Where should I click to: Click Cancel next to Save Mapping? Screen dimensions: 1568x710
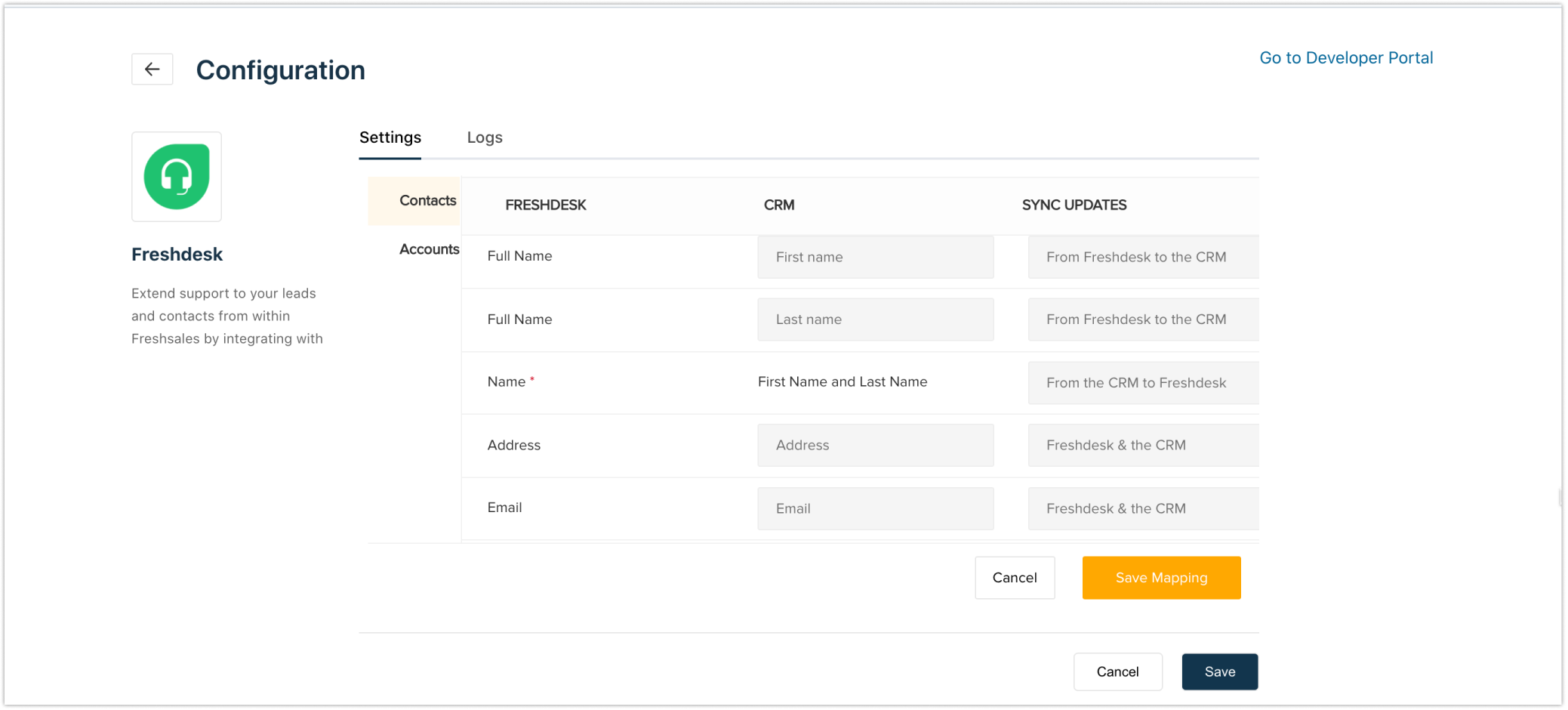(1015, 578)
